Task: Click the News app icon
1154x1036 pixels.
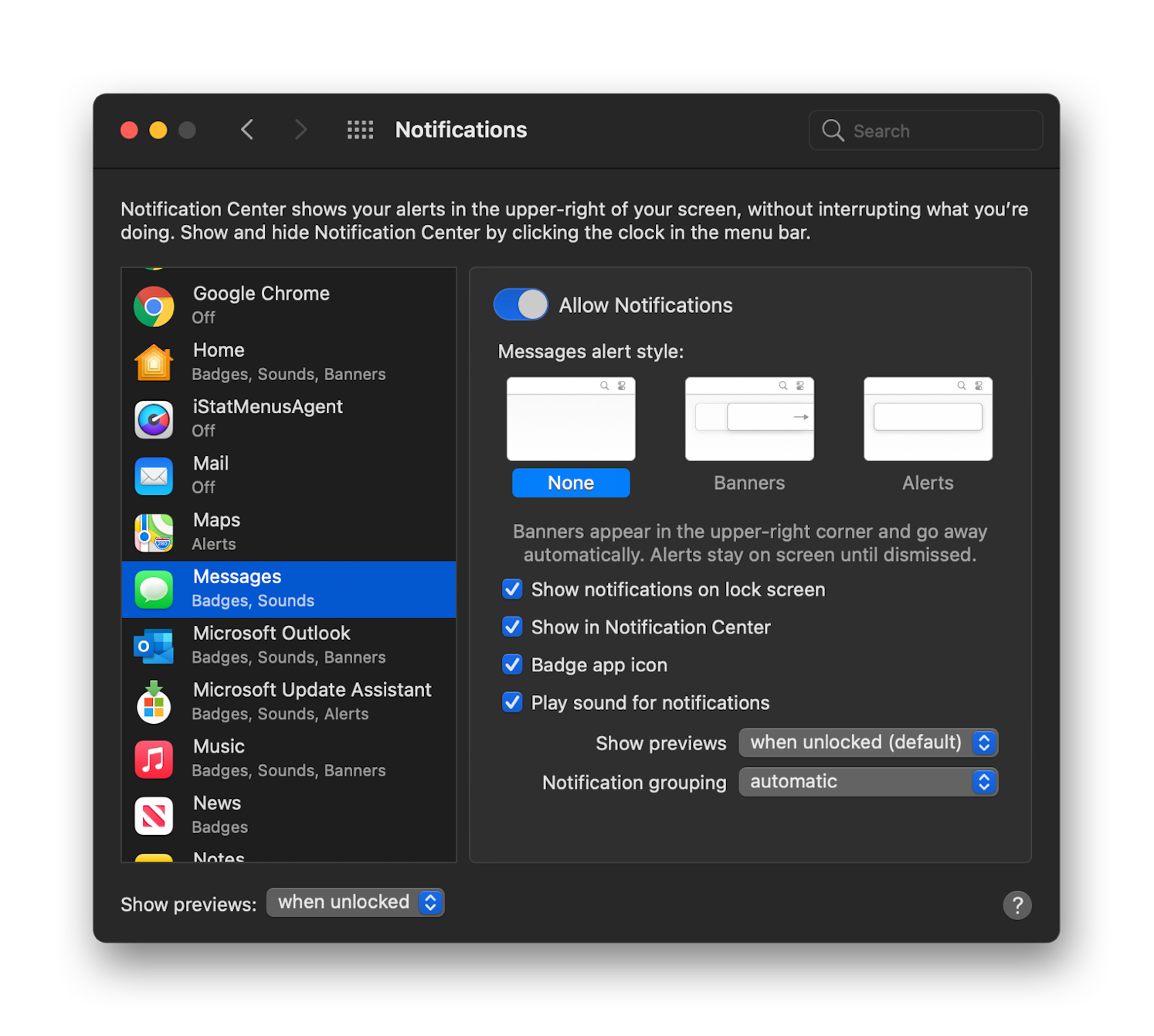Action: click(154, 816)
